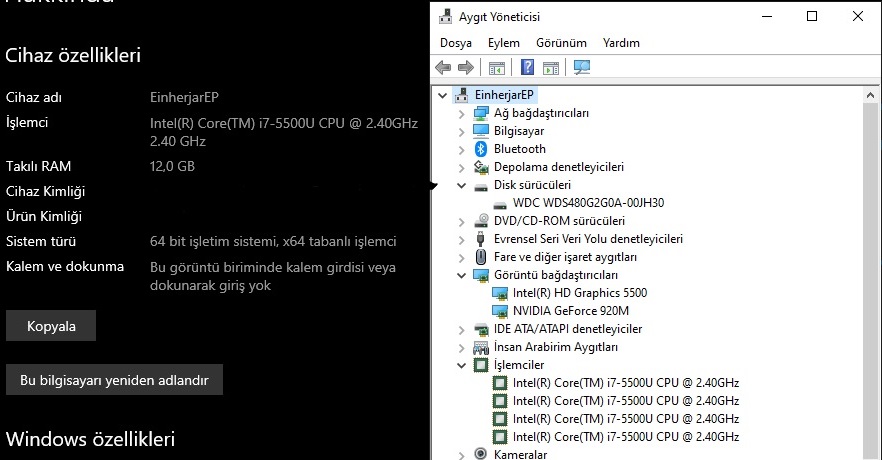Image resolution: width=882 pixels, height=460 pixels.
Task: Click the WDC WDS480G2G0A disk icon
Action: tap(500, 204)
